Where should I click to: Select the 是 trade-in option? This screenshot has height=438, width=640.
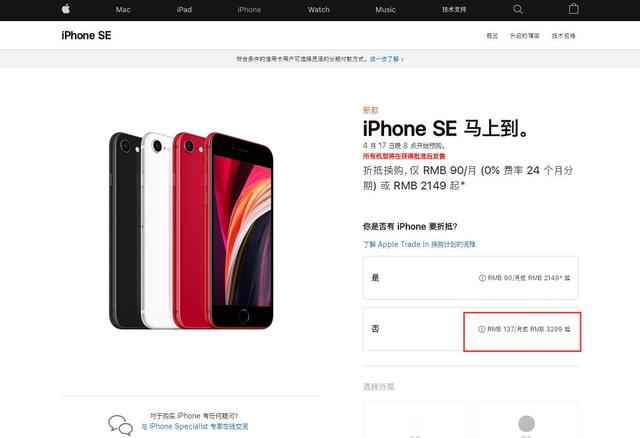coord(471,278)
